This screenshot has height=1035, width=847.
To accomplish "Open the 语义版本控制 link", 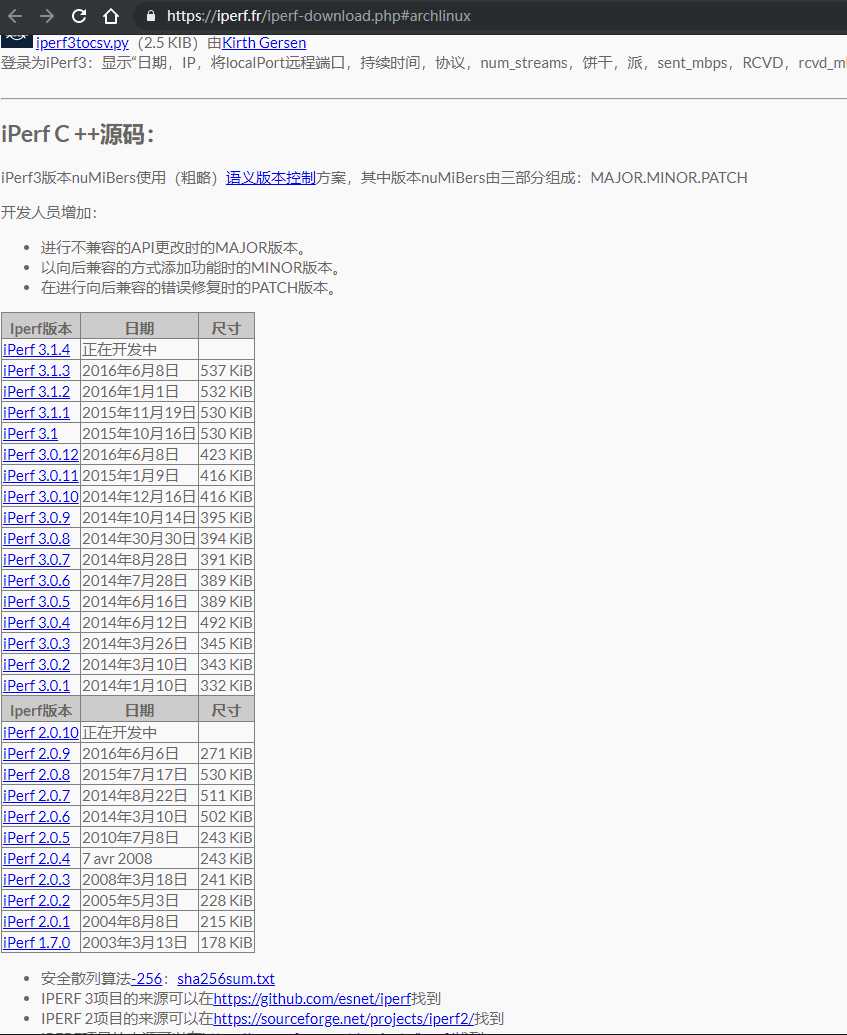I will point(271,178).
